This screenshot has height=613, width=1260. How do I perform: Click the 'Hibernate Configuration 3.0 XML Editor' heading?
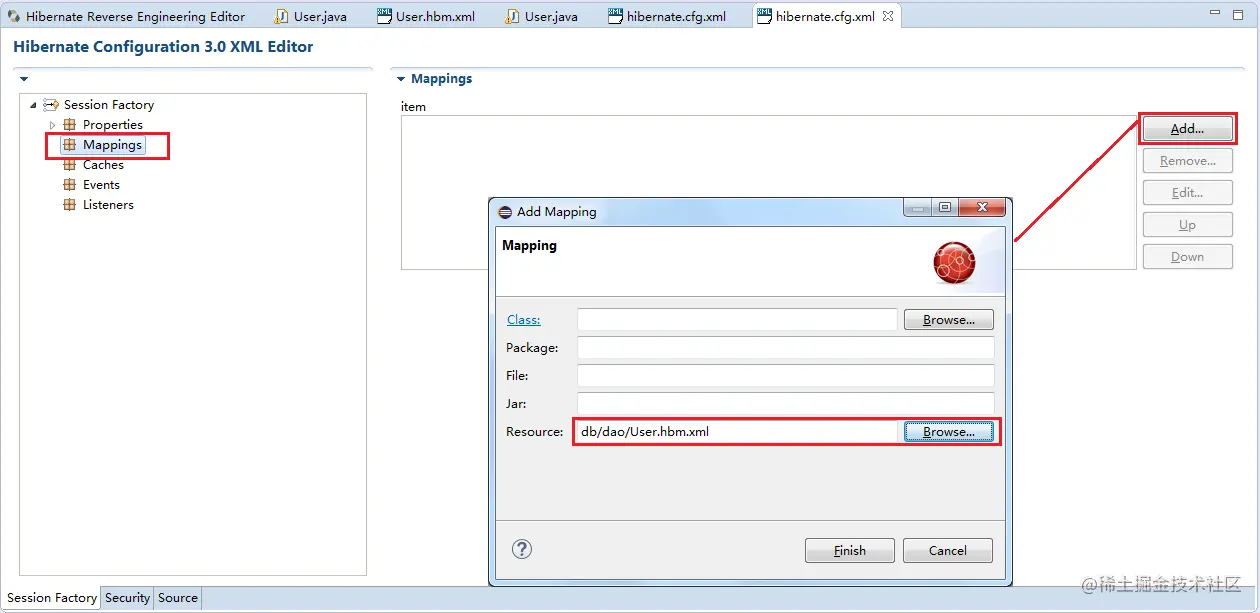point(163,47)
